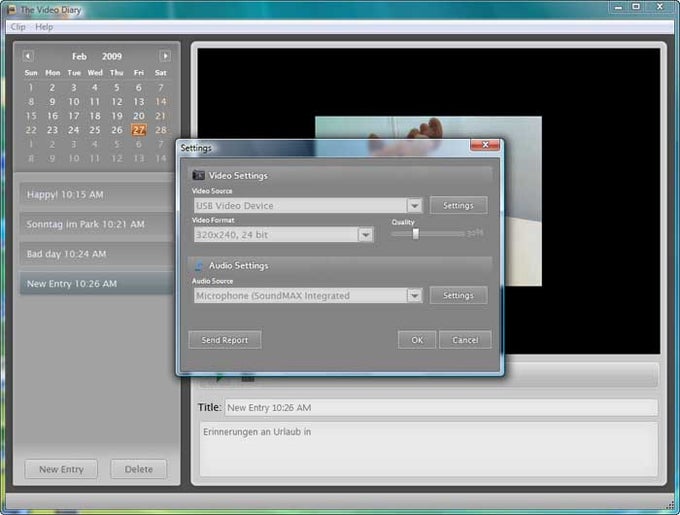Select date 16 in the calendar
The image size is (680, 515).
click(x=52, y=116)
